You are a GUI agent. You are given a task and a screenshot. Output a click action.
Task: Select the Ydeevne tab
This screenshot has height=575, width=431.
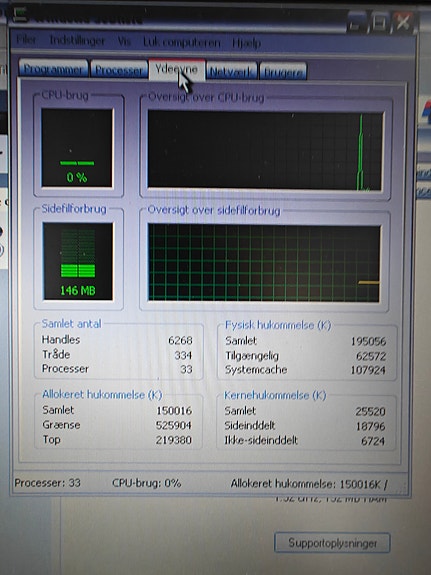pos(176,69)
